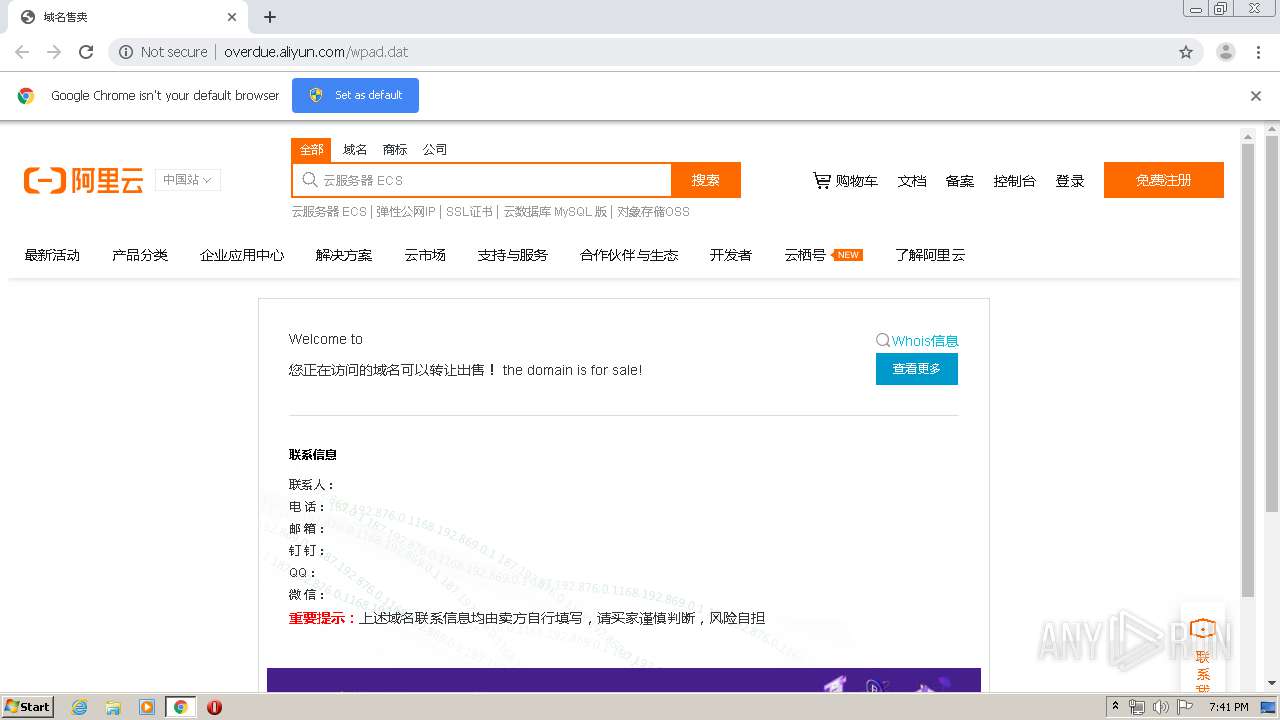Screen dimensions: 1280x720
Task: Open the 支持与服务 menu
Action: [513, 255]
